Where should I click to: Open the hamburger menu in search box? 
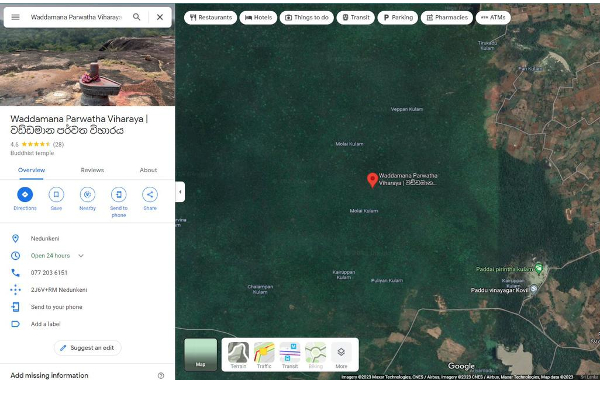(x=15, y=17)
